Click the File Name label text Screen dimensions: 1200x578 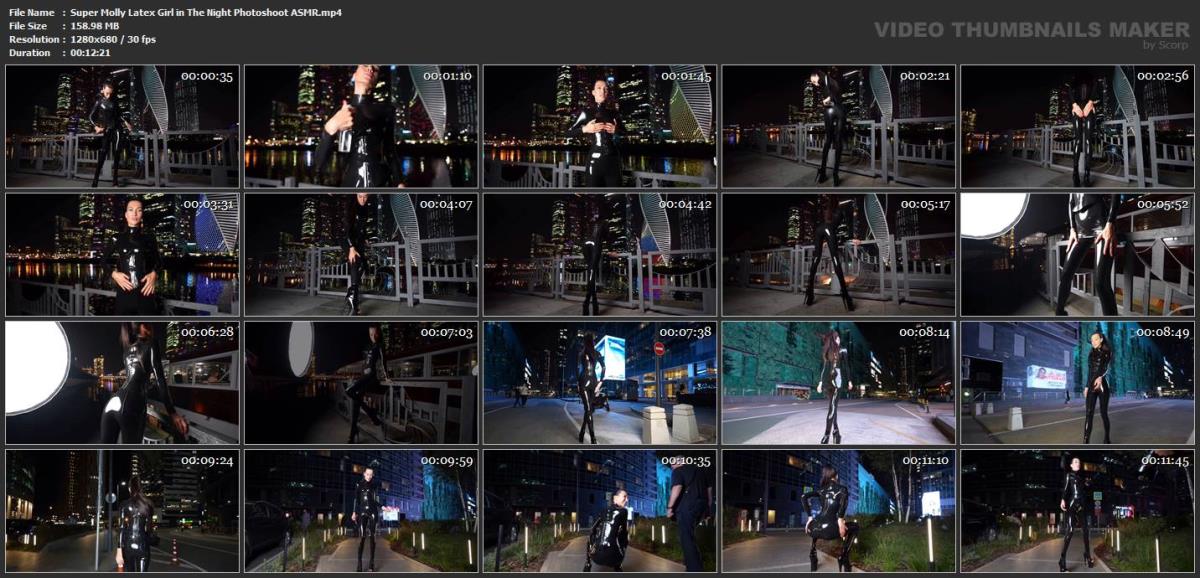pos(30,15)
